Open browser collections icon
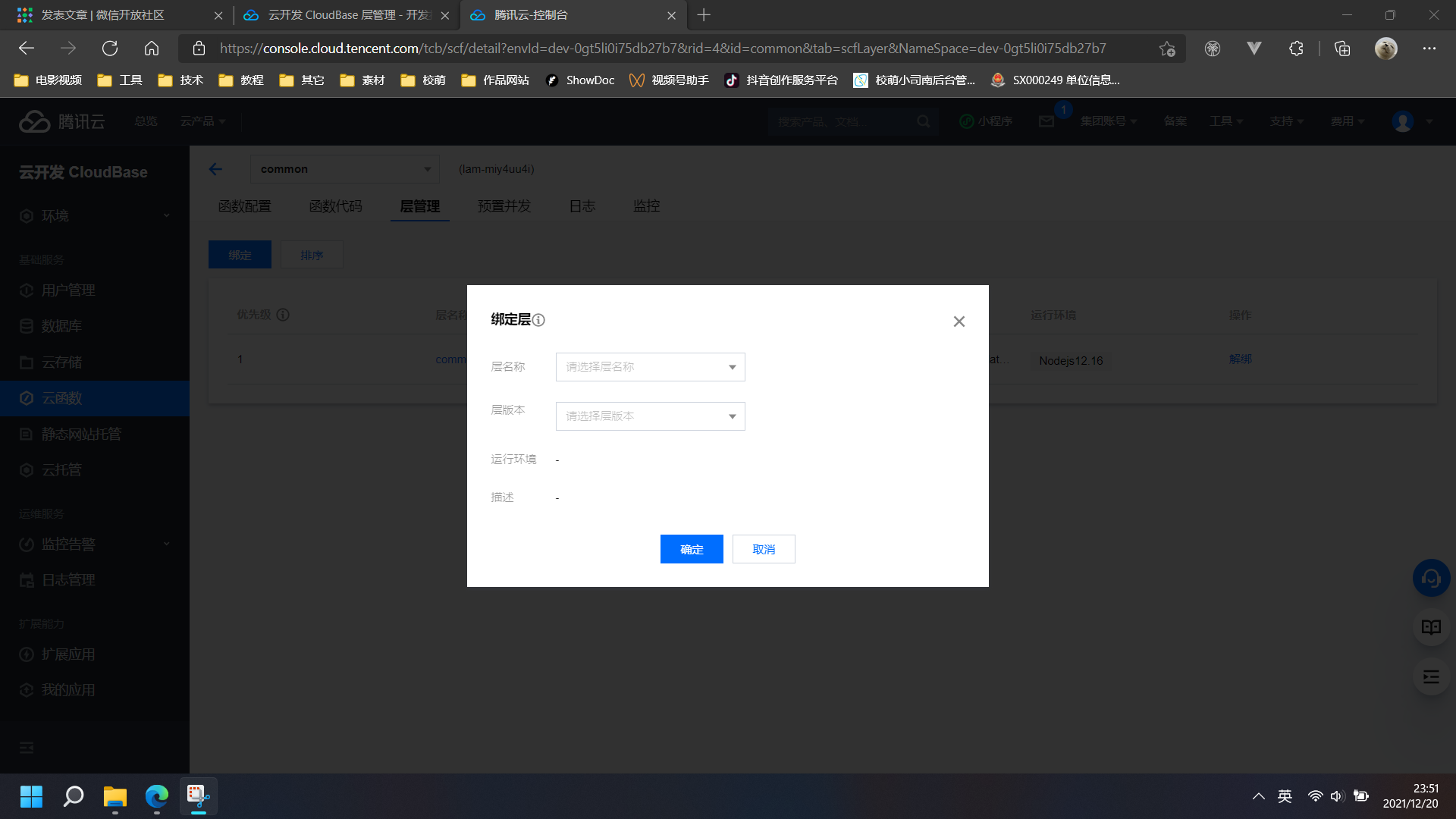The height and width of the screenshot is (819, 1456). [x=1342, y=49]
